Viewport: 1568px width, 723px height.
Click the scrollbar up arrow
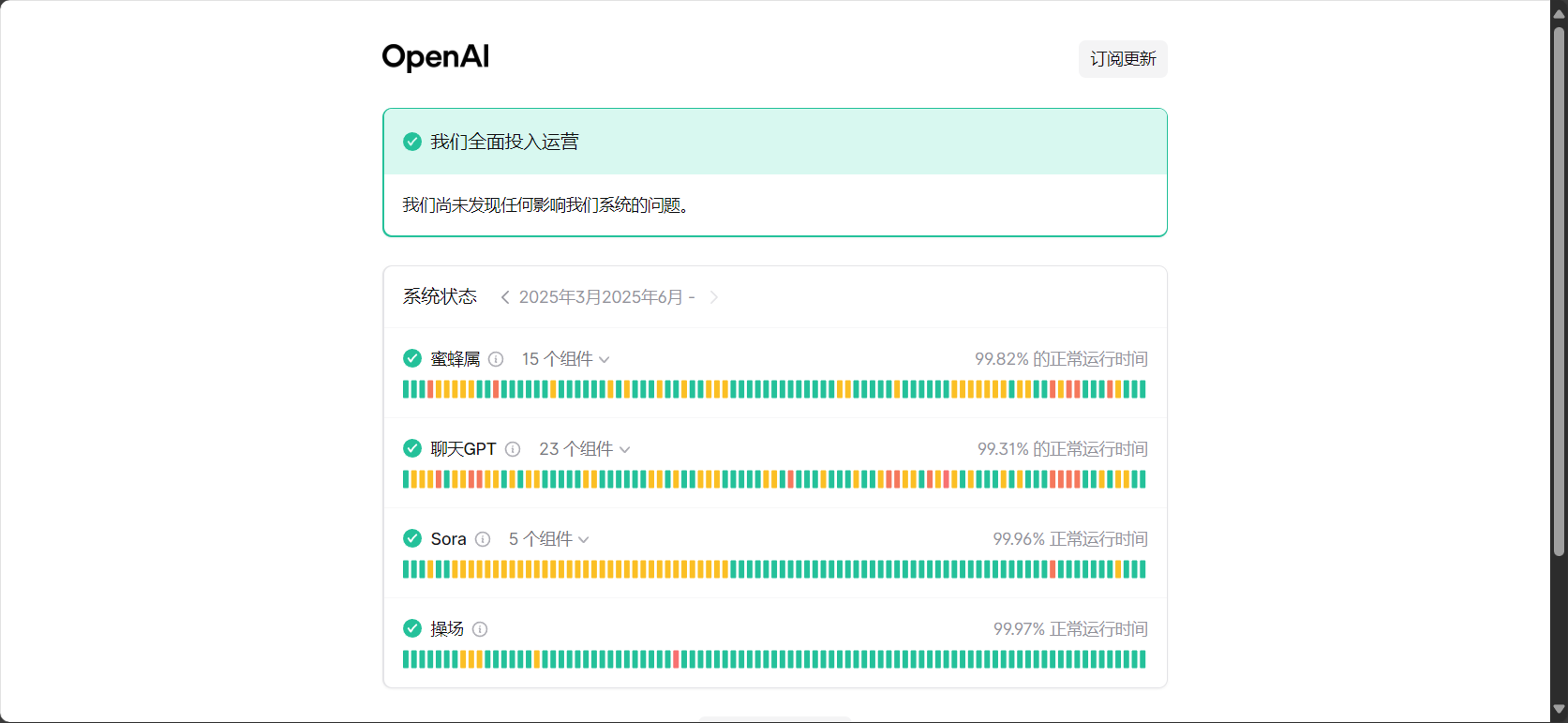[x=1559, y=13]
